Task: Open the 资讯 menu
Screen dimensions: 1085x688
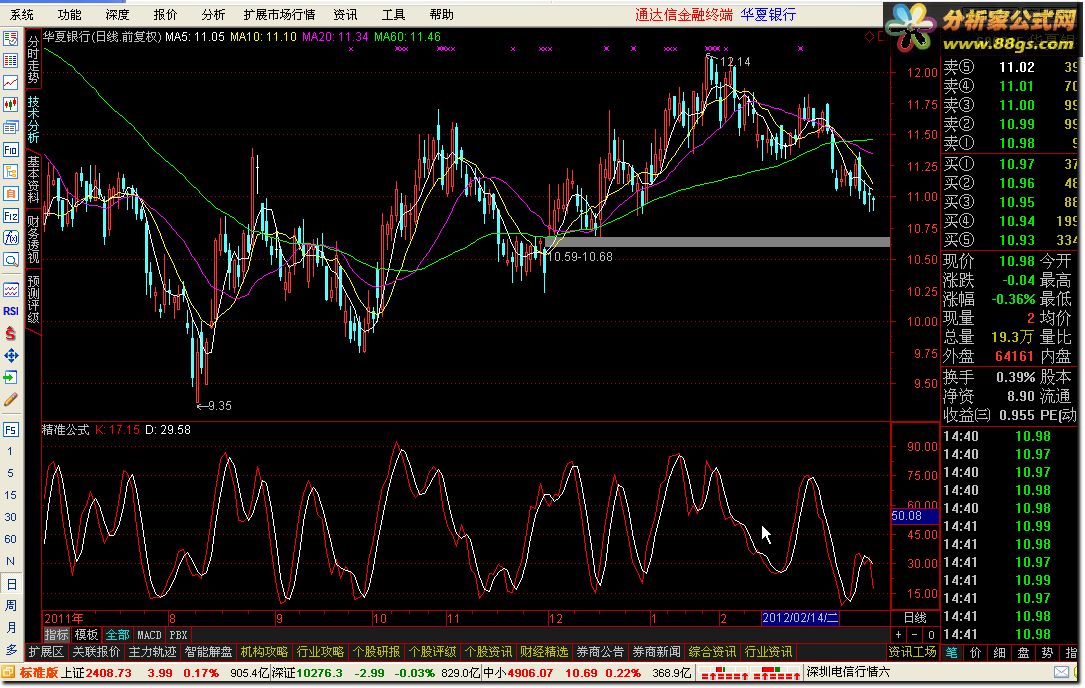Action: click(345, 15)
